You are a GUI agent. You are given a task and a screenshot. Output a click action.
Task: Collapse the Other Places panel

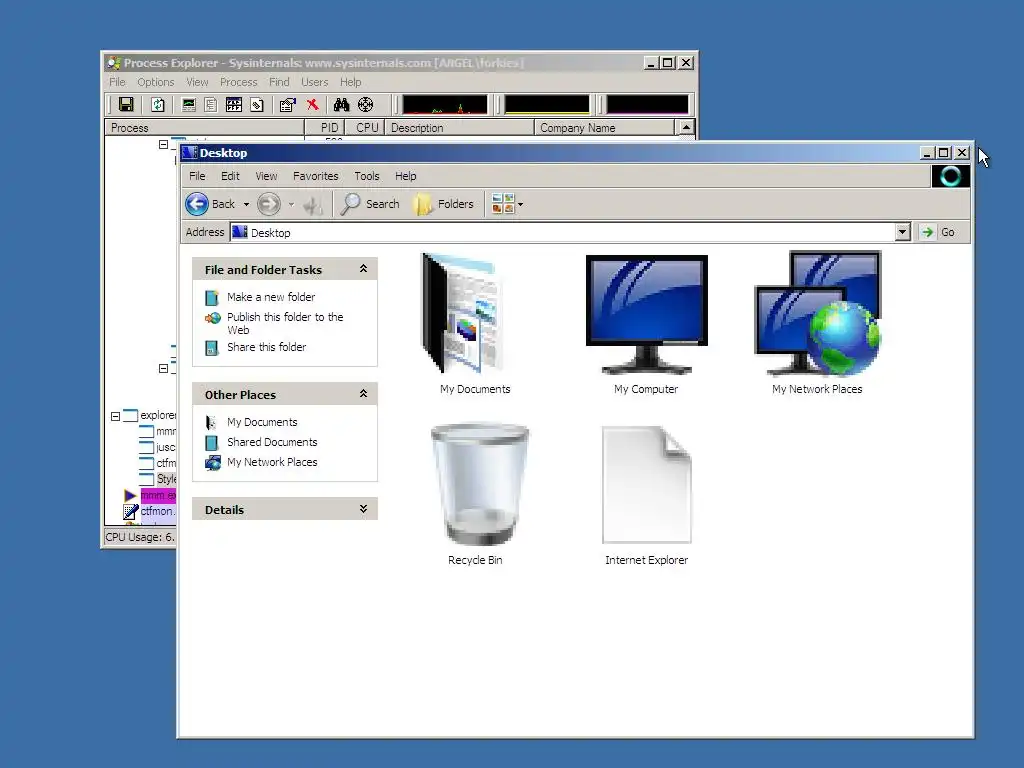pos(363,394)
